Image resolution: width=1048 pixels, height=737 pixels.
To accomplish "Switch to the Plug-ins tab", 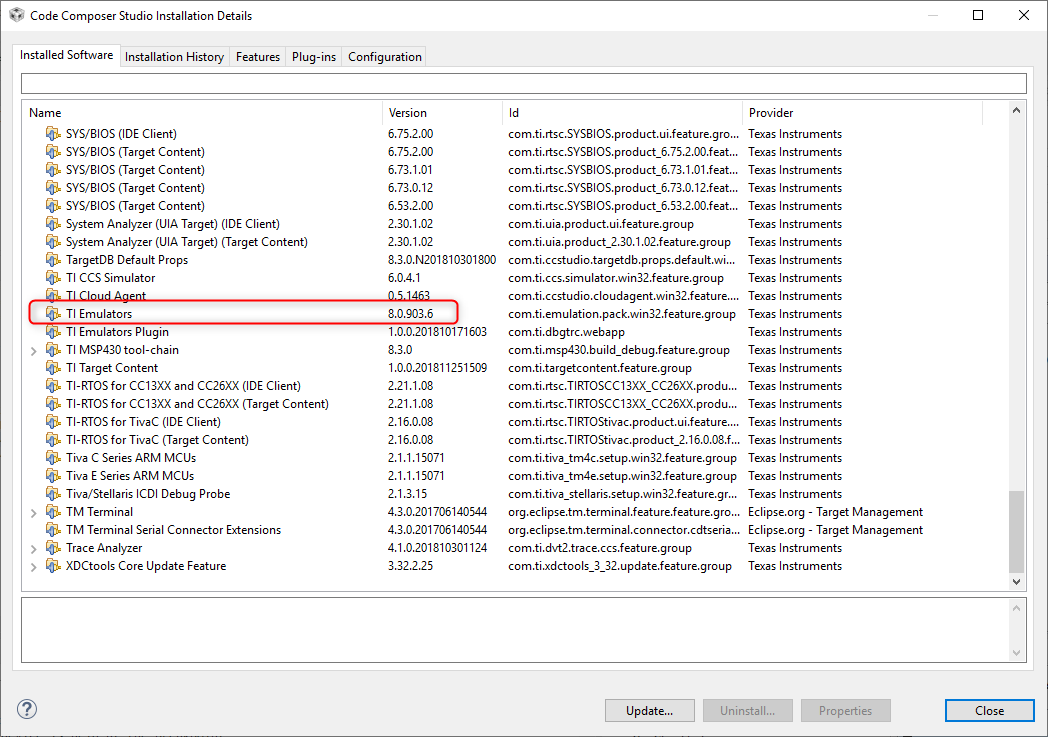I will pyautogui.click(x=314, y=57).
